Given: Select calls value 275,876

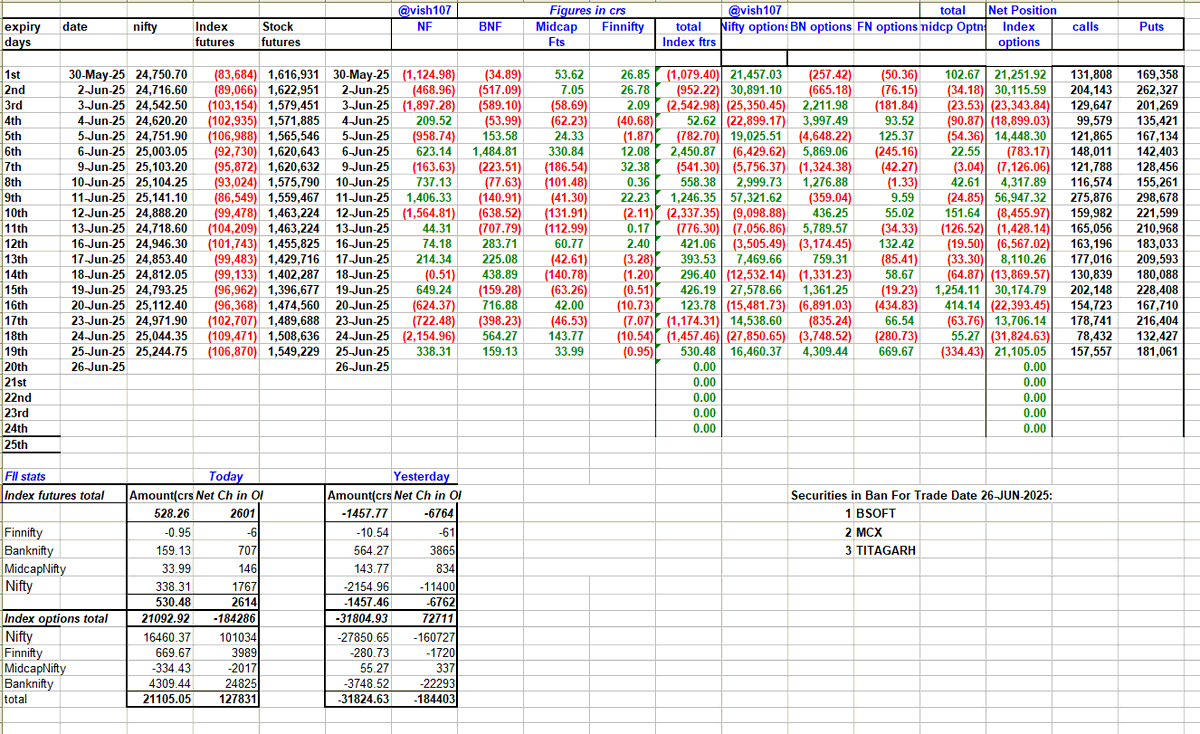Looking at the screenshot, I should [x=1090, y=198].
